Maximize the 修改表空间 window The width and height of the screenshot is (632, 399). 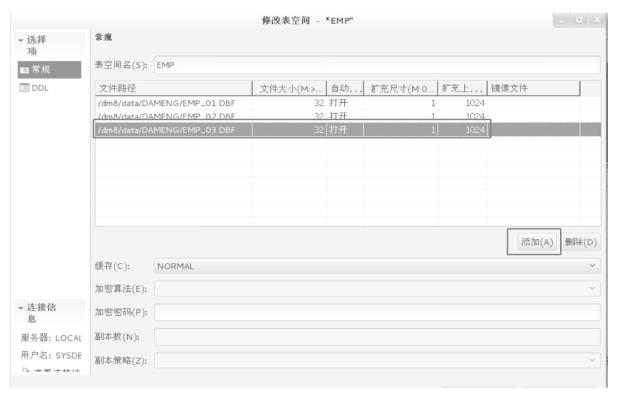point(579,20)
